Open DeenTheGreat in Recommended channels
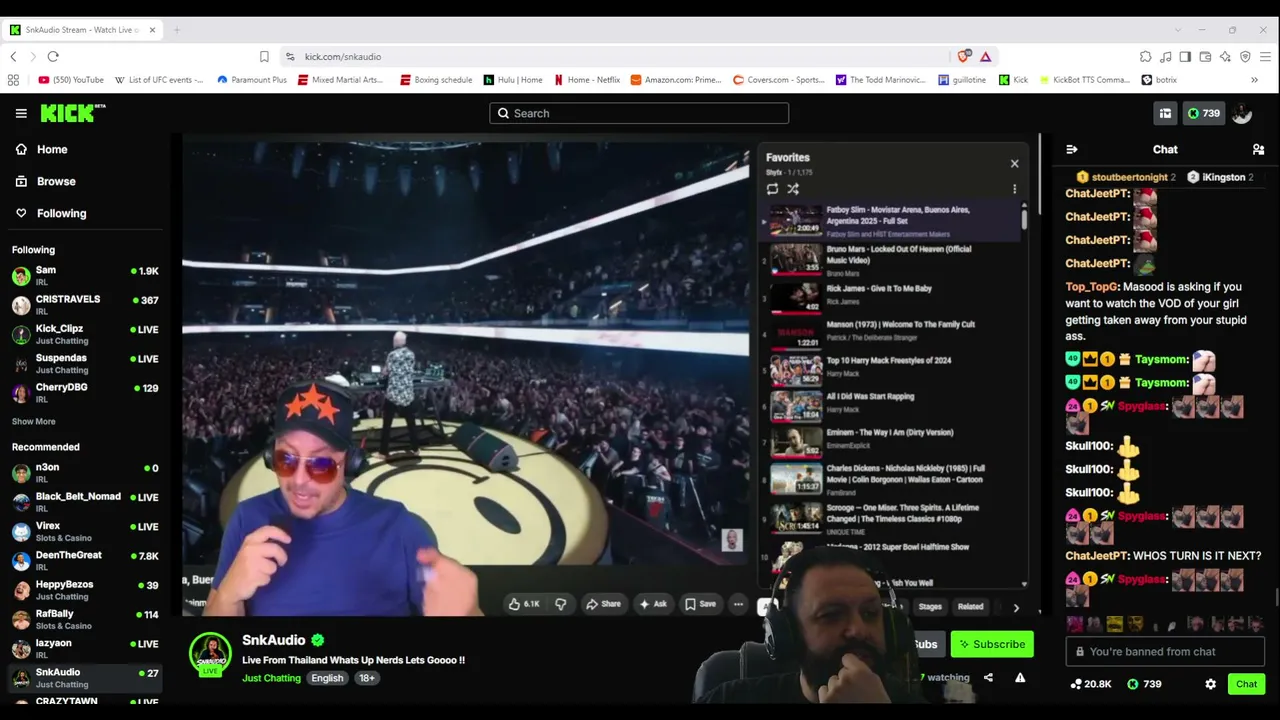 [x=85, y=560]
